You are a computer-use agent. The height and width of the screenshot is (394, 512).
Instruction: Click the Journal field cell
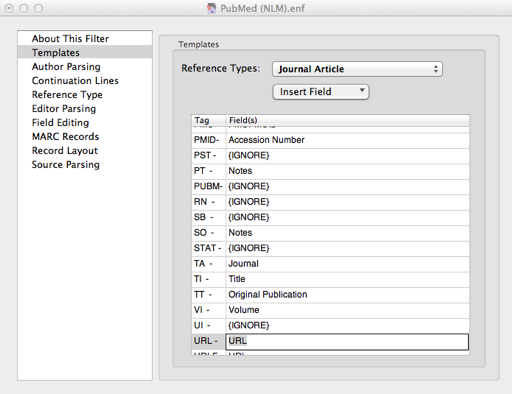click(x=348, y=264)
